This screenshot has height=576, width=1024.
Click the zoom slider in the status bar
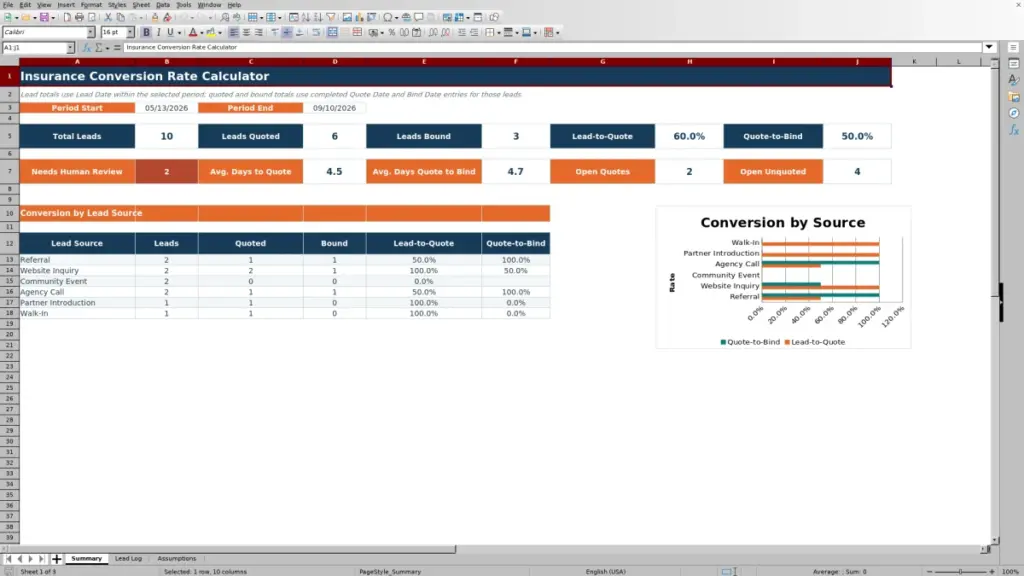point(960,571)
